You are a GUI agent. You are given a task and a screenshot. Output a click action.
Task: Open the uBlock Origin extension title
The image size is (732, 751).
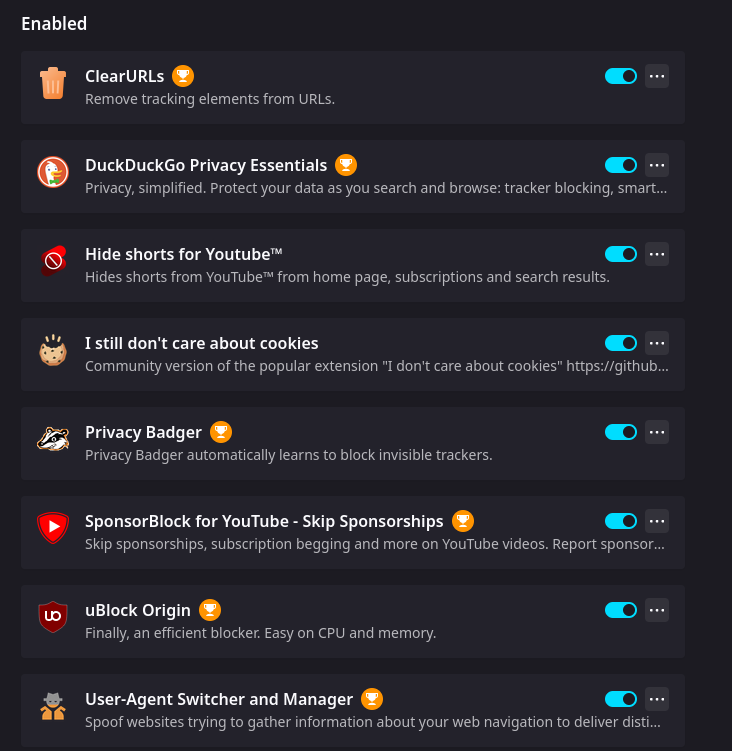[138, 610]
